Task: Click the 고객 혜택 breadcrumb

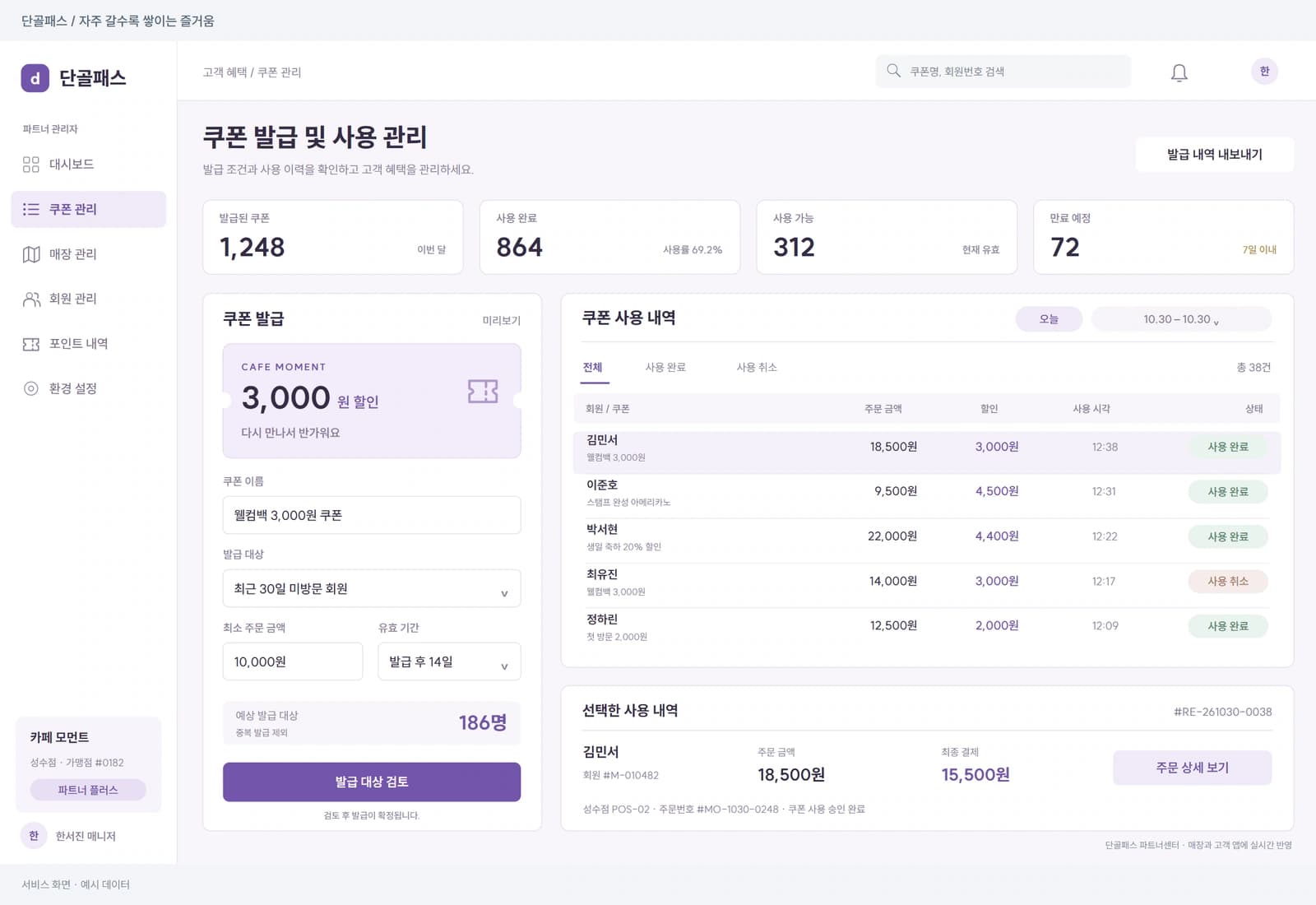Action: (225, 72)
